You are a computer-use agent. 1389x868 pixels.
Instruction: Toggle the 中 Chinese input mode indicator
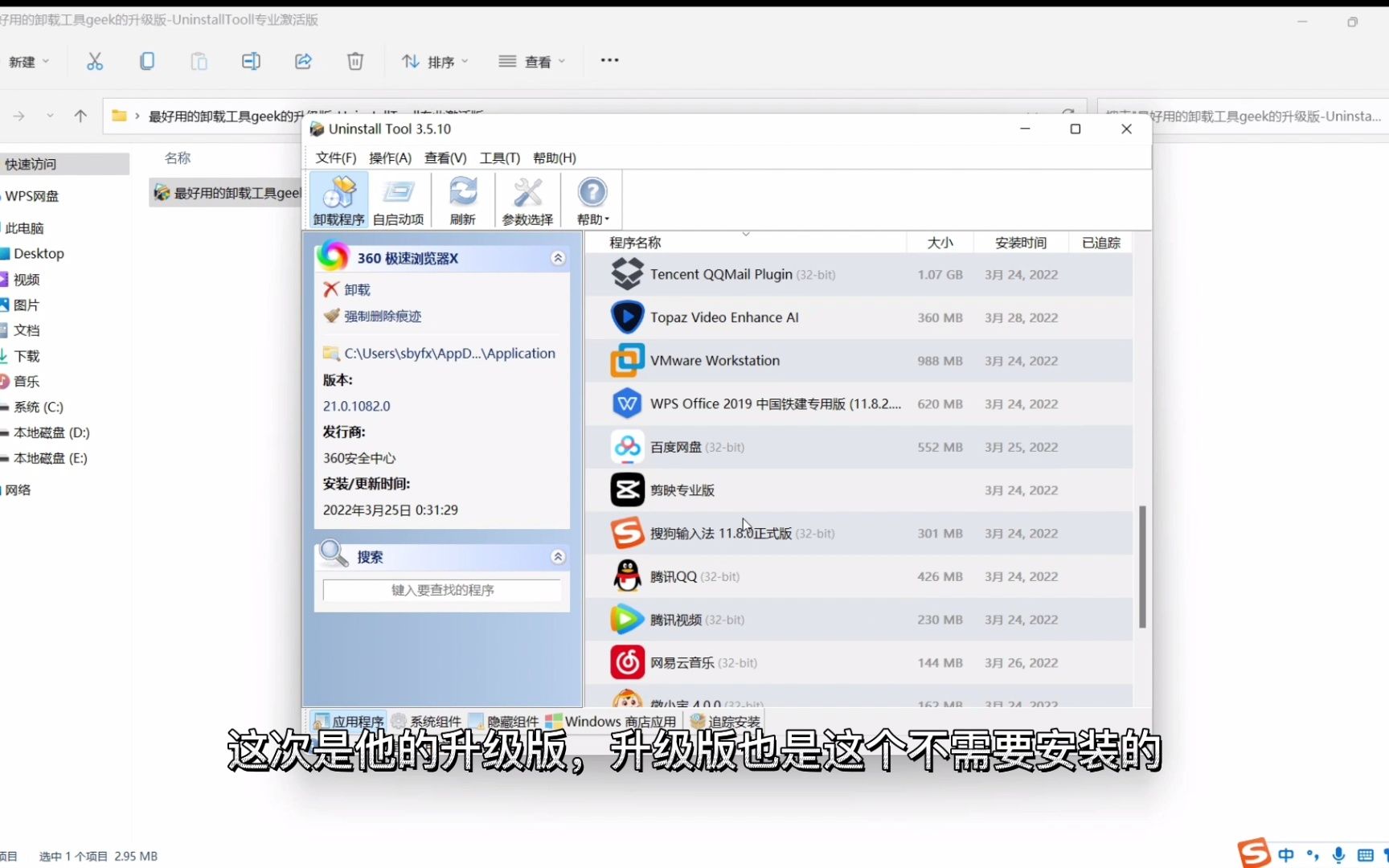(1286, 855)
